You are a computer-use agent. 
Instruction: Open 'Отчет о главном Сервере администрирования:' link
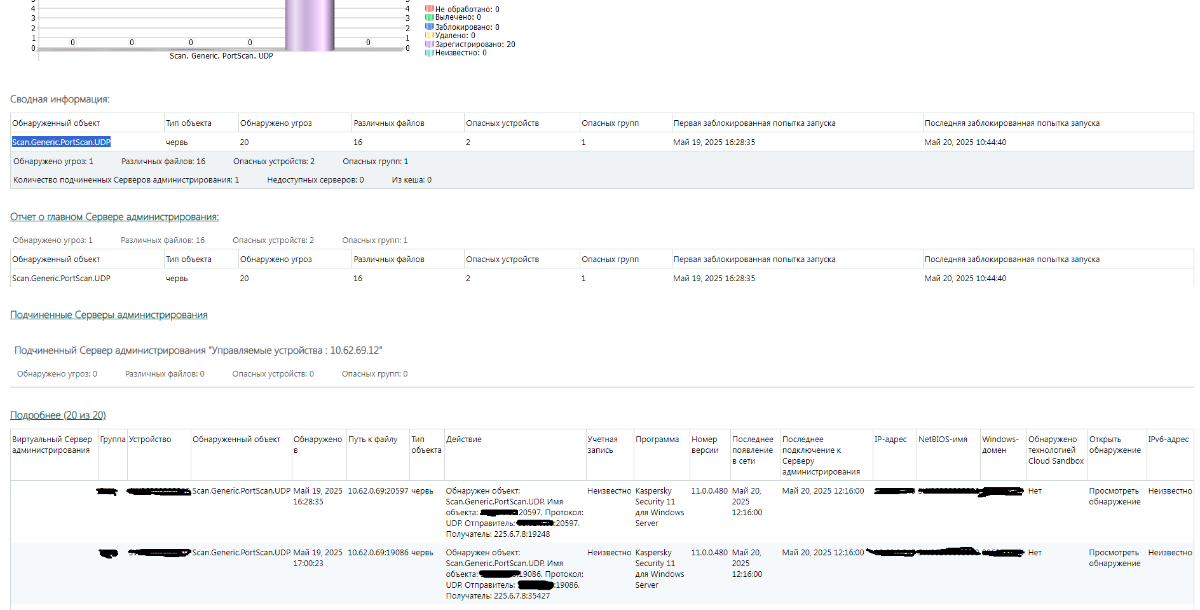pos(114,217)
